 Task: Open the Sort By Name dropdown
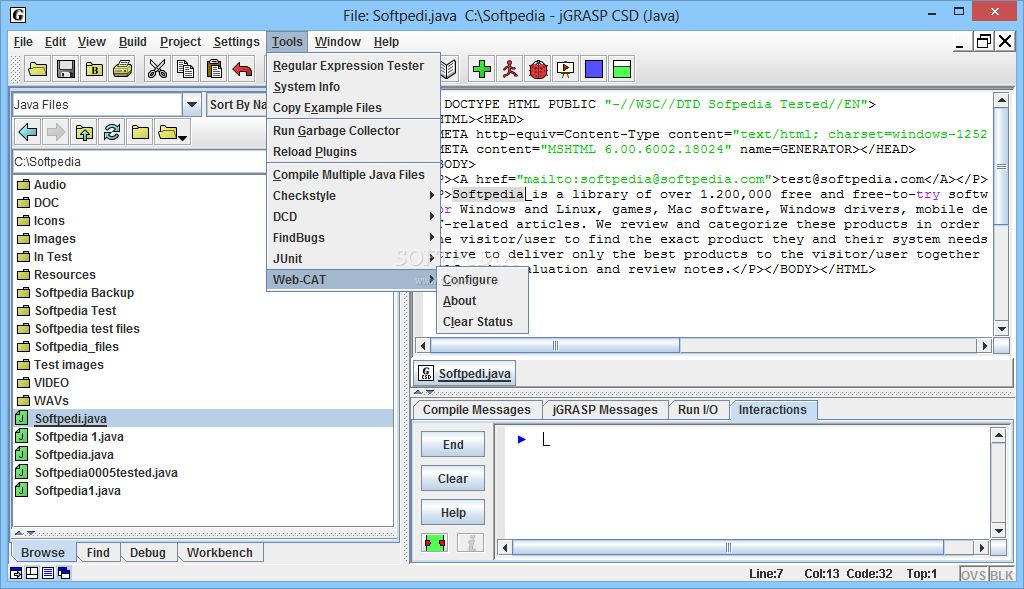(x=236, y=104)
